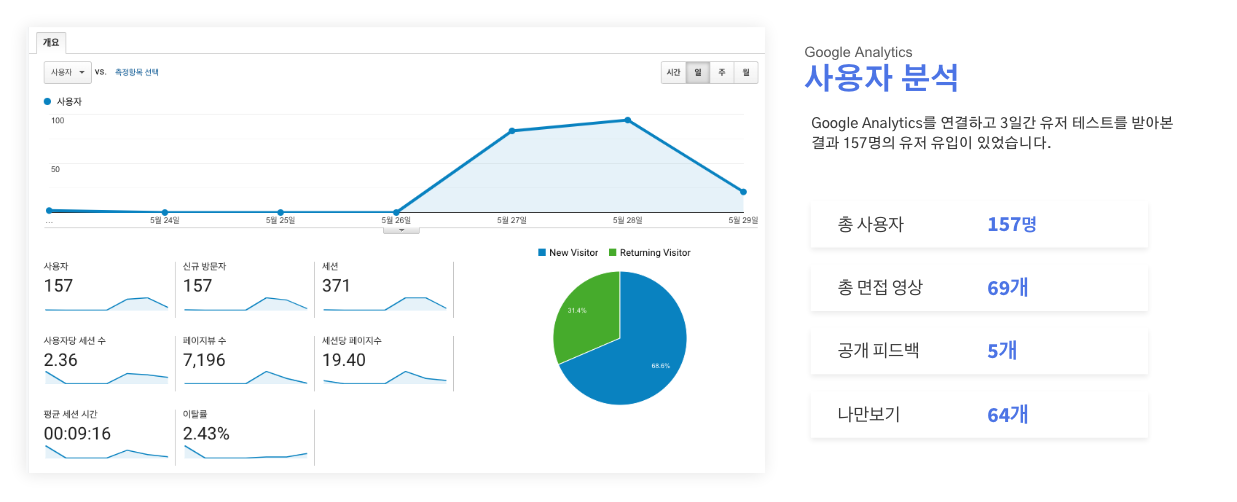
Task: Click the 공개 피드백 5개 card
Action: click(x=979, y=351)
